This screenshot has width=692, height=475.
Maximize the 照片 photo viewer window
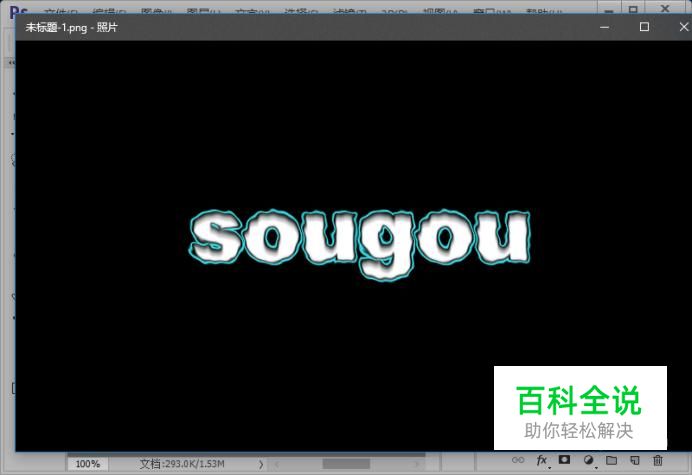(x=644, y=27)
